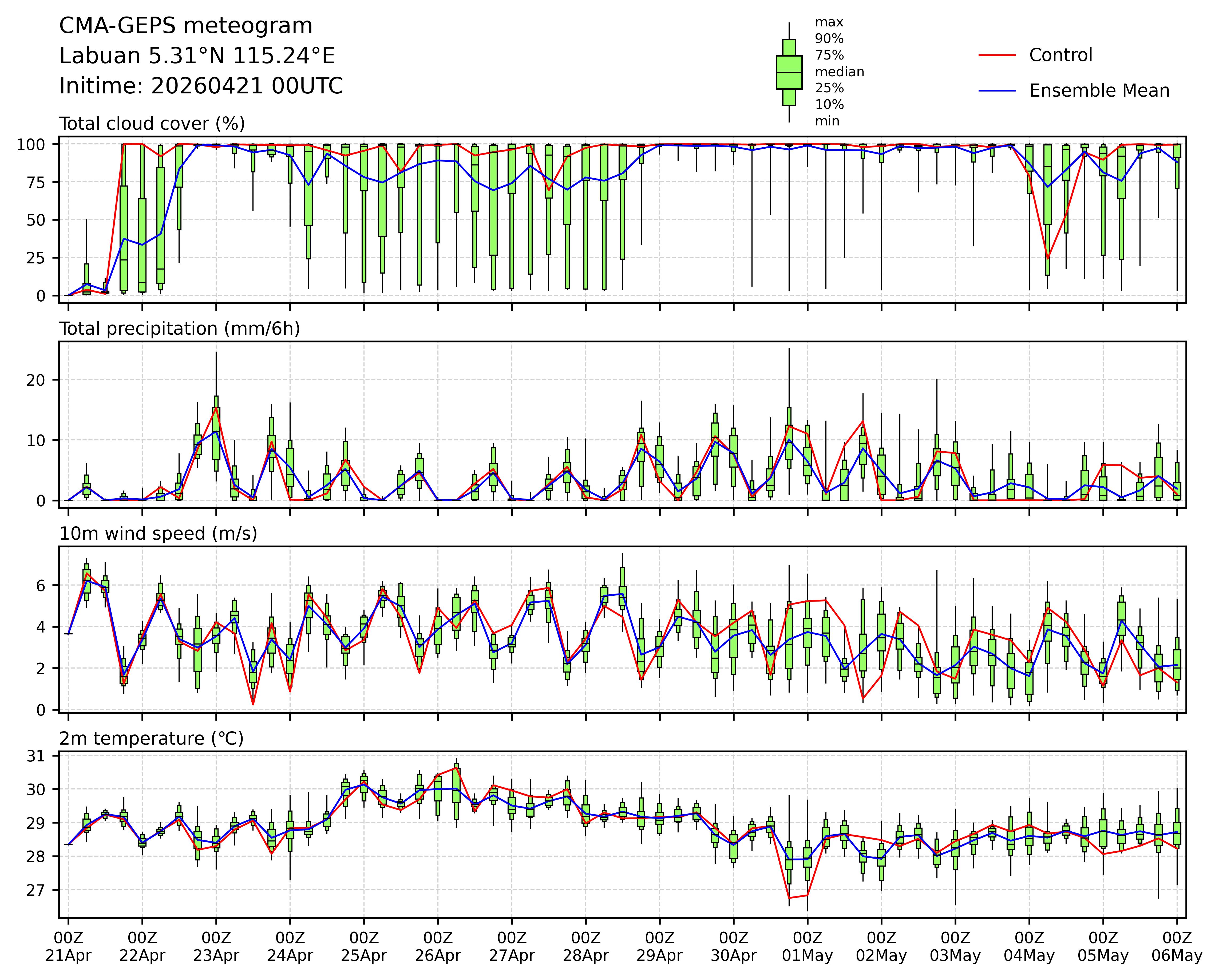
Task: Click the Initime 20260421 00UTC text
Action: coord(201,86)
